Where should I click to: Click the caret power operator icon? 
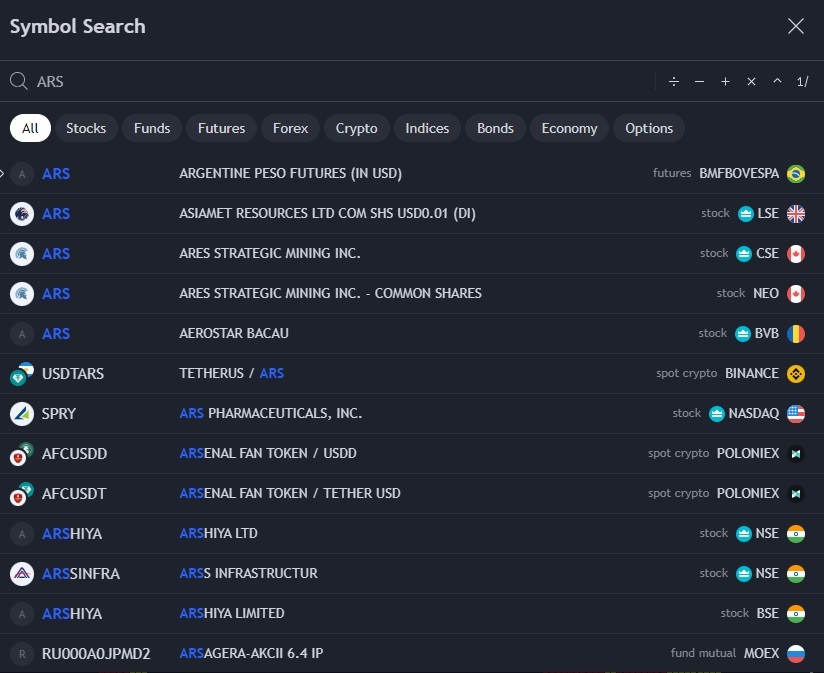coord(778,82)
